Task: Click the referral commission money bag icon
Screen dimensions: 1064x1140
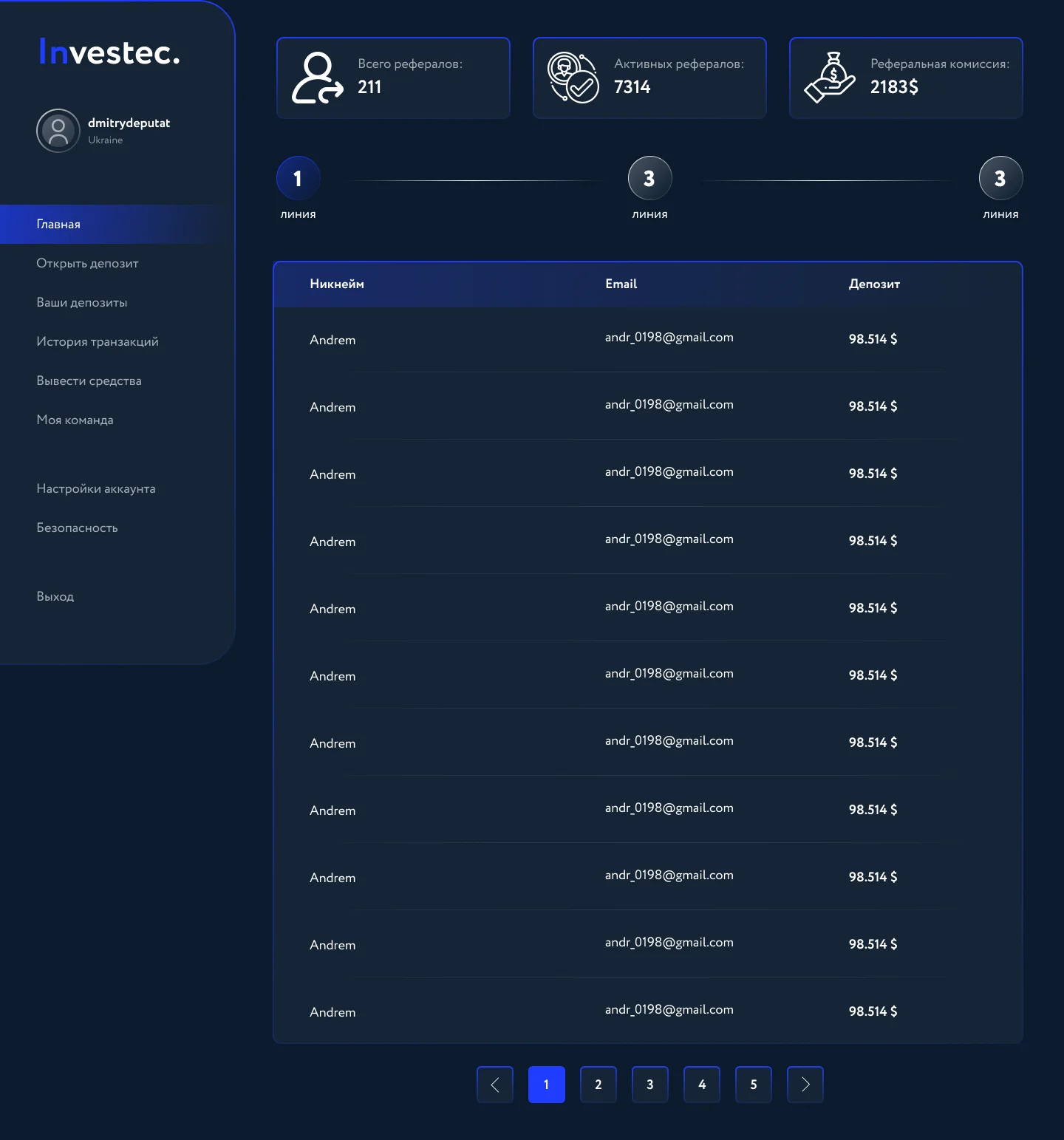Action: click(x=830, y=78)
